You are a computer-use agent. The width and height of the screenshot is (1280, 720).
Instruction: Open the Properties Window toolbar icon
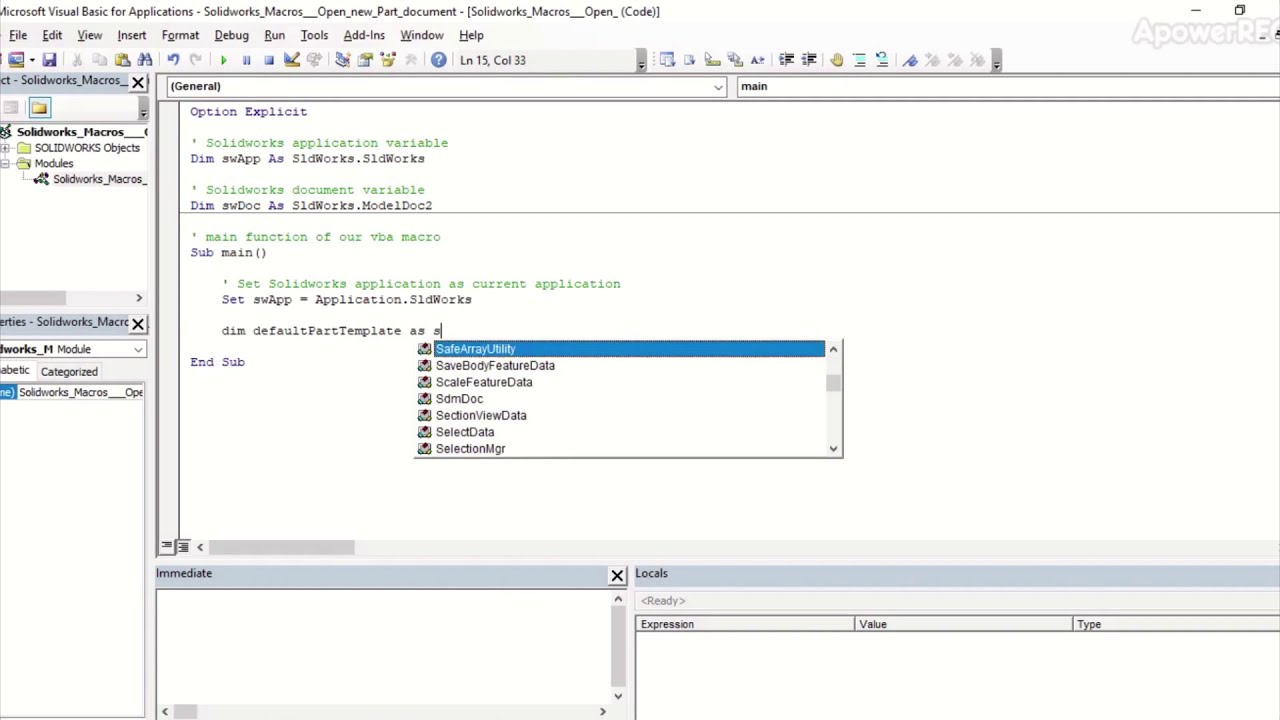pos(366,60)
